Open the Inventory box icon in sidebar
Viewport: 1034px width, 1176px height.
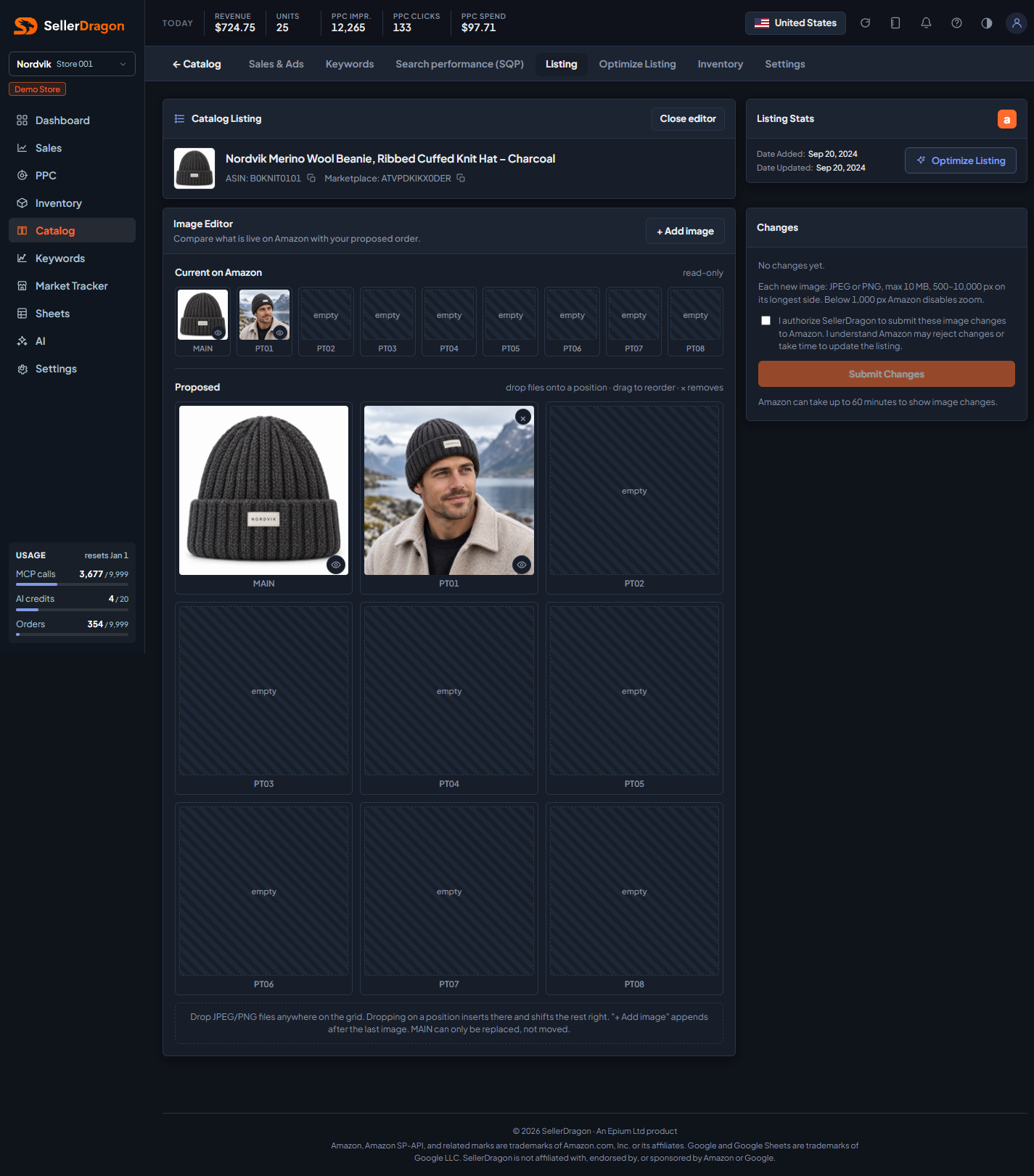(x=22, y=203)
